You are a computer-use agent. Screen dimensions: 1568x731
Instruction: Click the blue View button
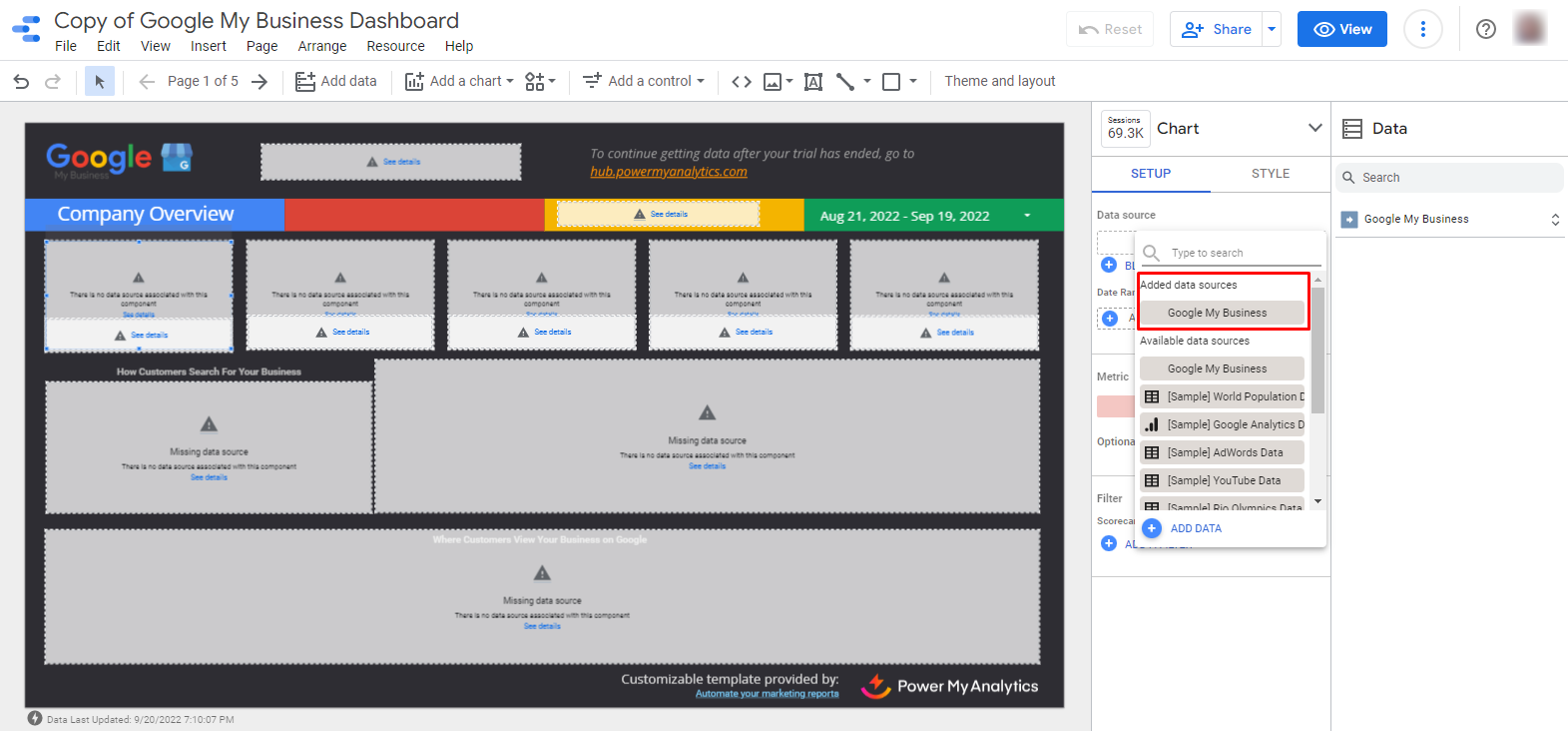tap(1341, 29)
